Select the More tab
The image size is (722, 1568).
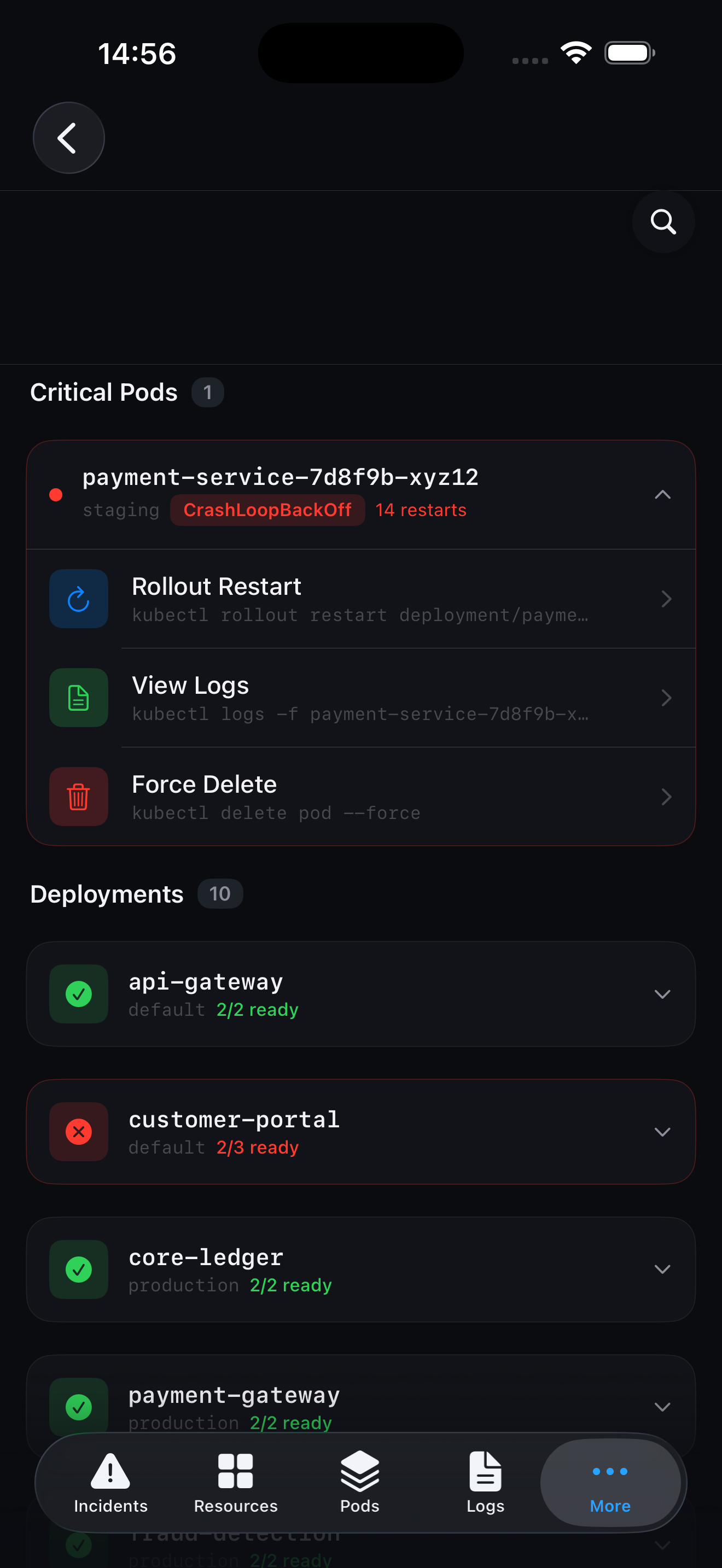(x=610, y=1483)
